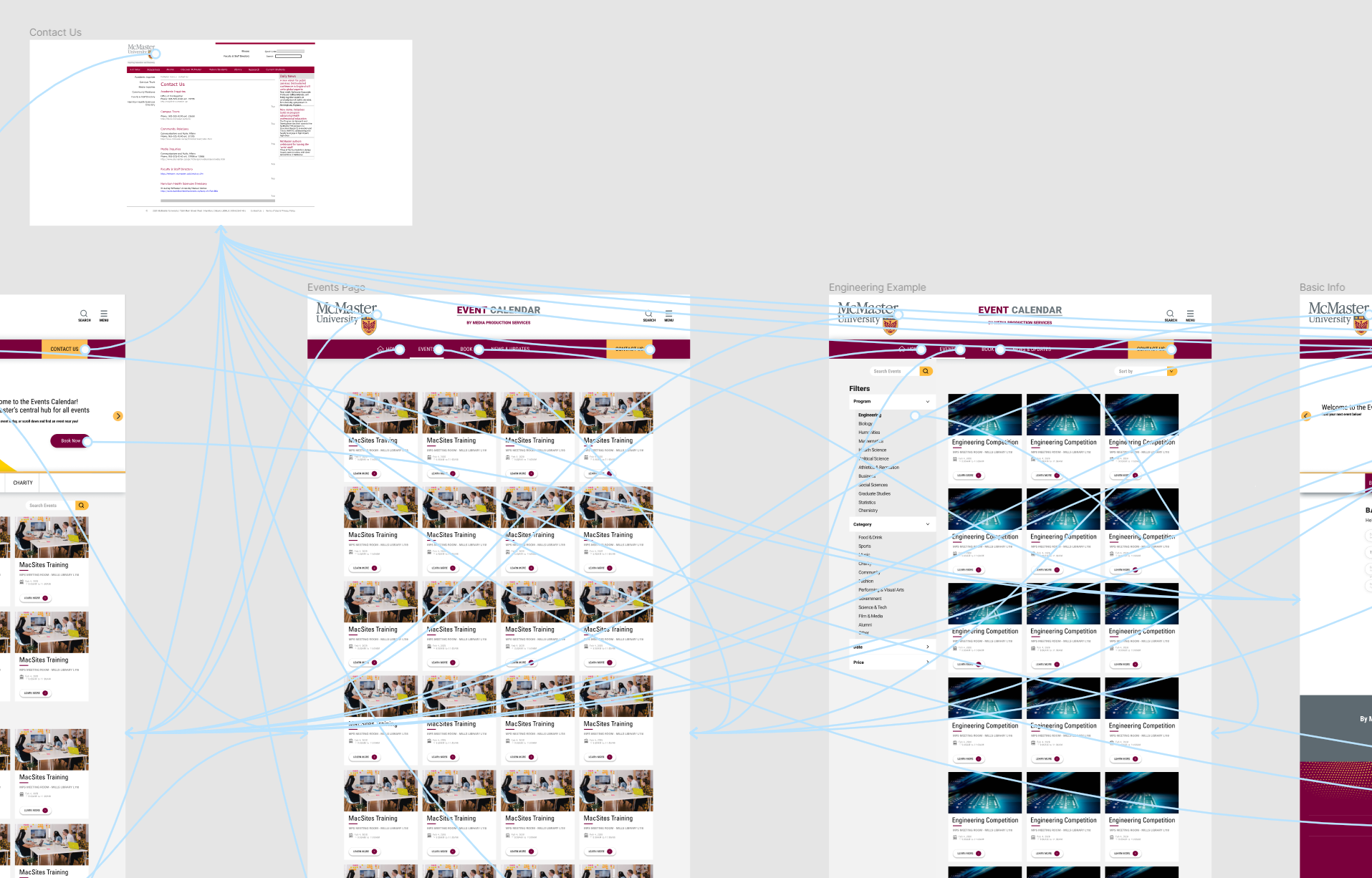Screen dimensions: 1372x878
Task: Click the yellow CONTACT US button in the Engineering Example frame
Action: point(1151,349)
